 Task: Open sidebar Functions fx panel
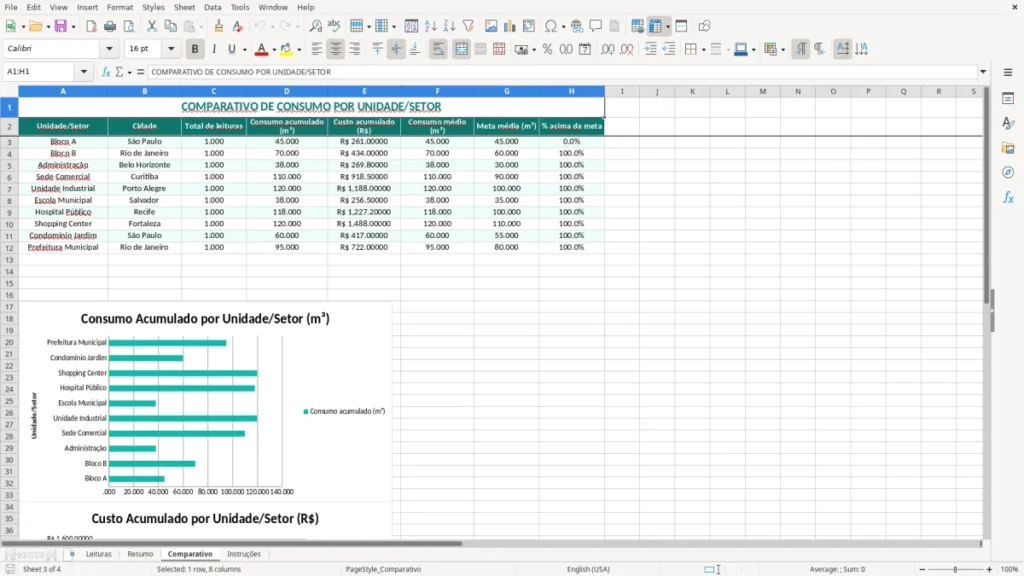click(x=1008, y=197)
